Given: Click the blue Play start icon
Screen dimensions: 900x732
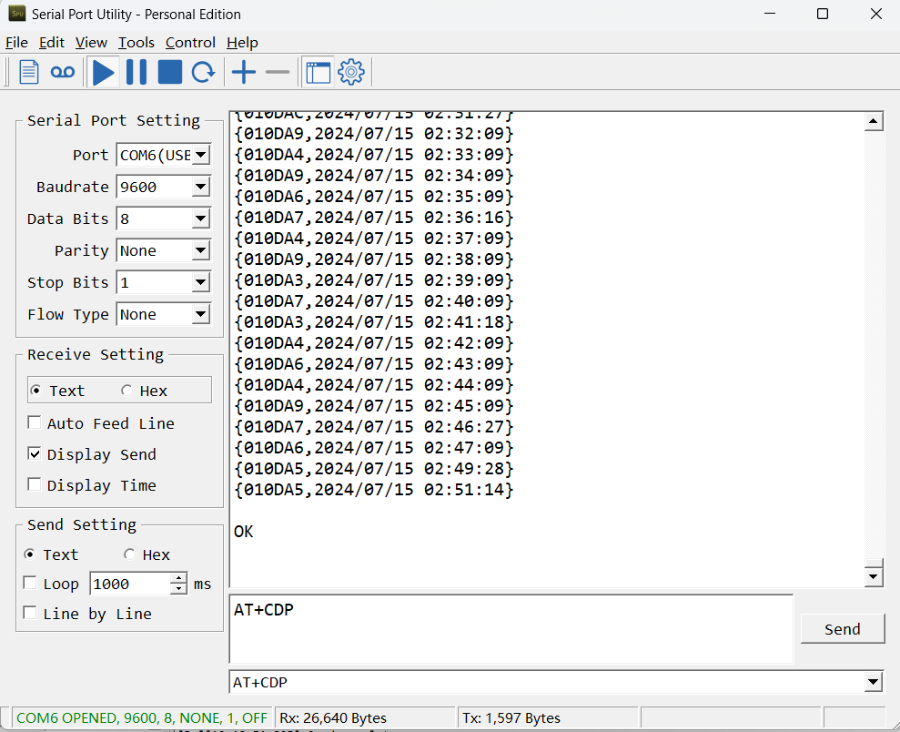Looking at the screenshot, I should (x=103, y=72).
